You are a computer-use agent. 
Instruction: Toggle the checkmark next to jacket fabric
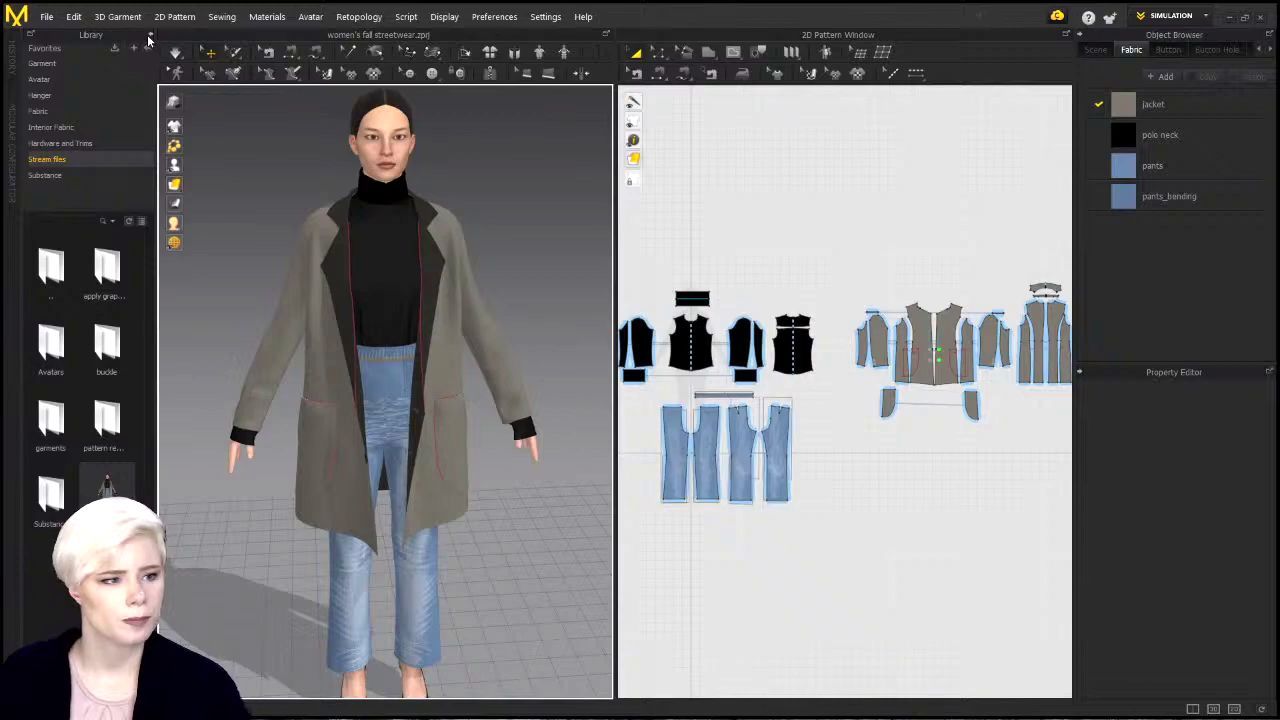tap(1098, 104)
